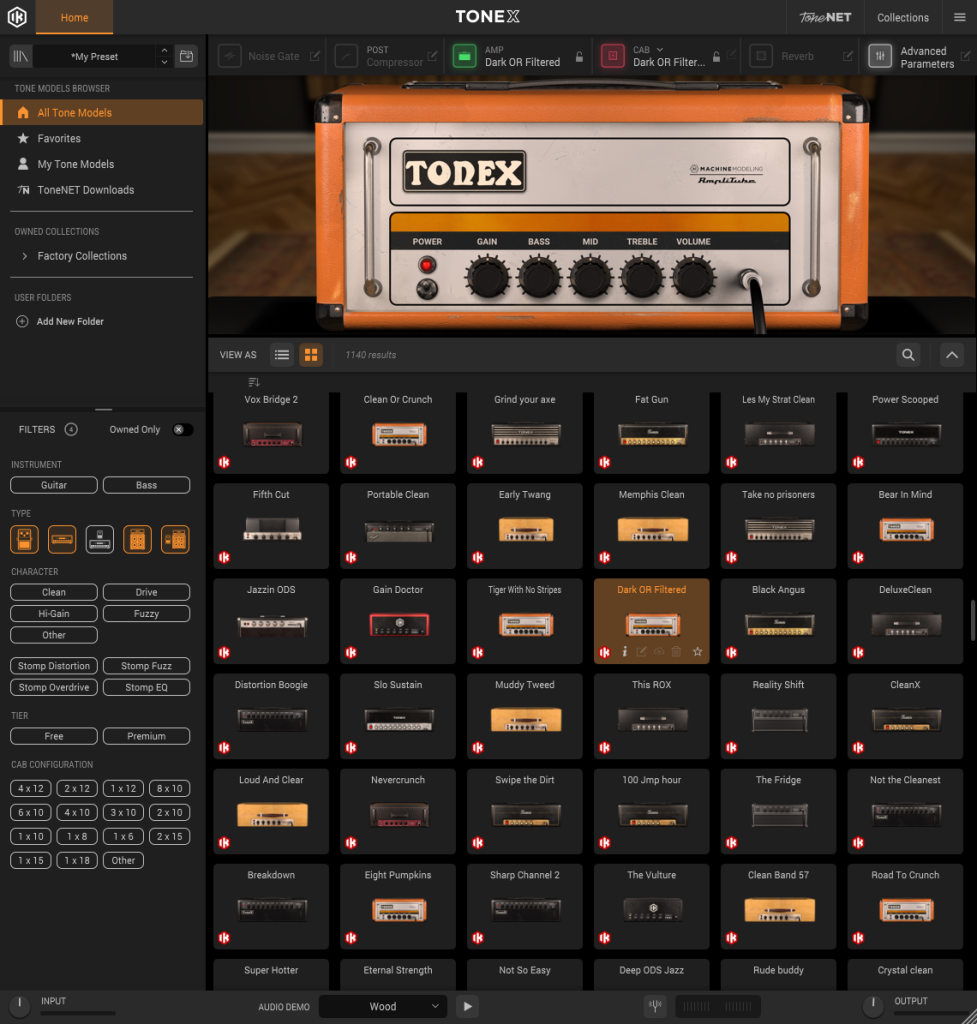Step to previous preset arrow
Screen dimensions: 977x1024
[165, 50]
